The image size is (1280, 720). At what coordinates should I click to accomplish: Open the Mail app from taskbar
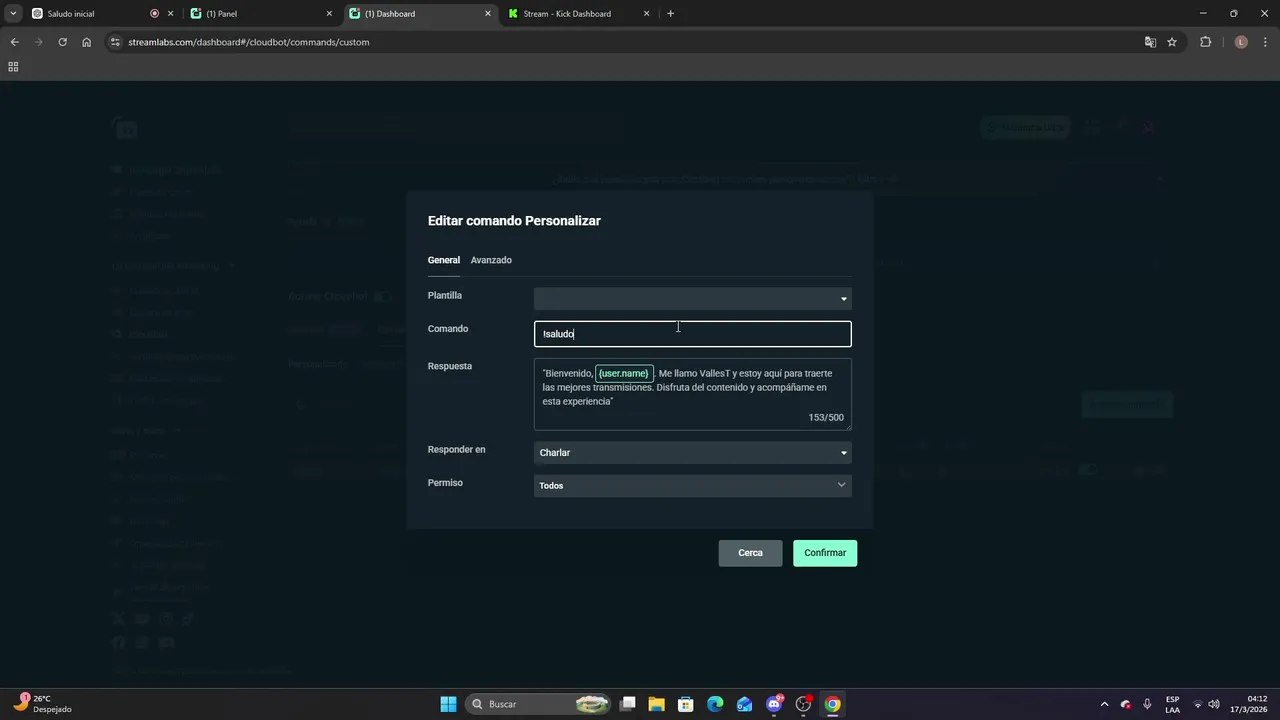coord(744,704)
